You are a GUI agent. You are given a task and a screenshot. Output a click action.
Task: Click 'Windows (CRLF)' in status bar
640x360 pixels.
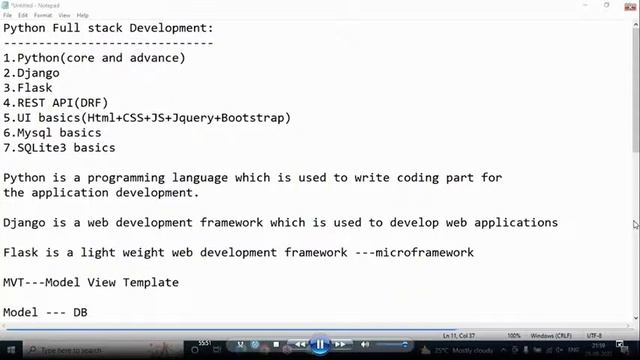coord(551,336)
